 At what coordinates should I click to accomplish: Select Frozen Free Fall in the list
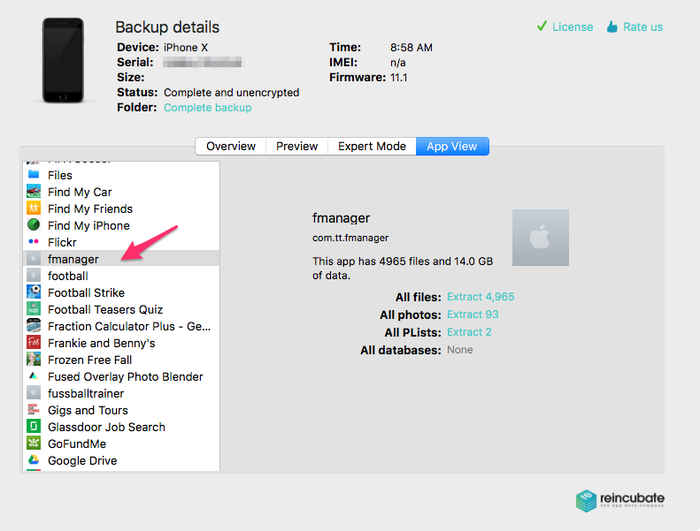[121, 360]
